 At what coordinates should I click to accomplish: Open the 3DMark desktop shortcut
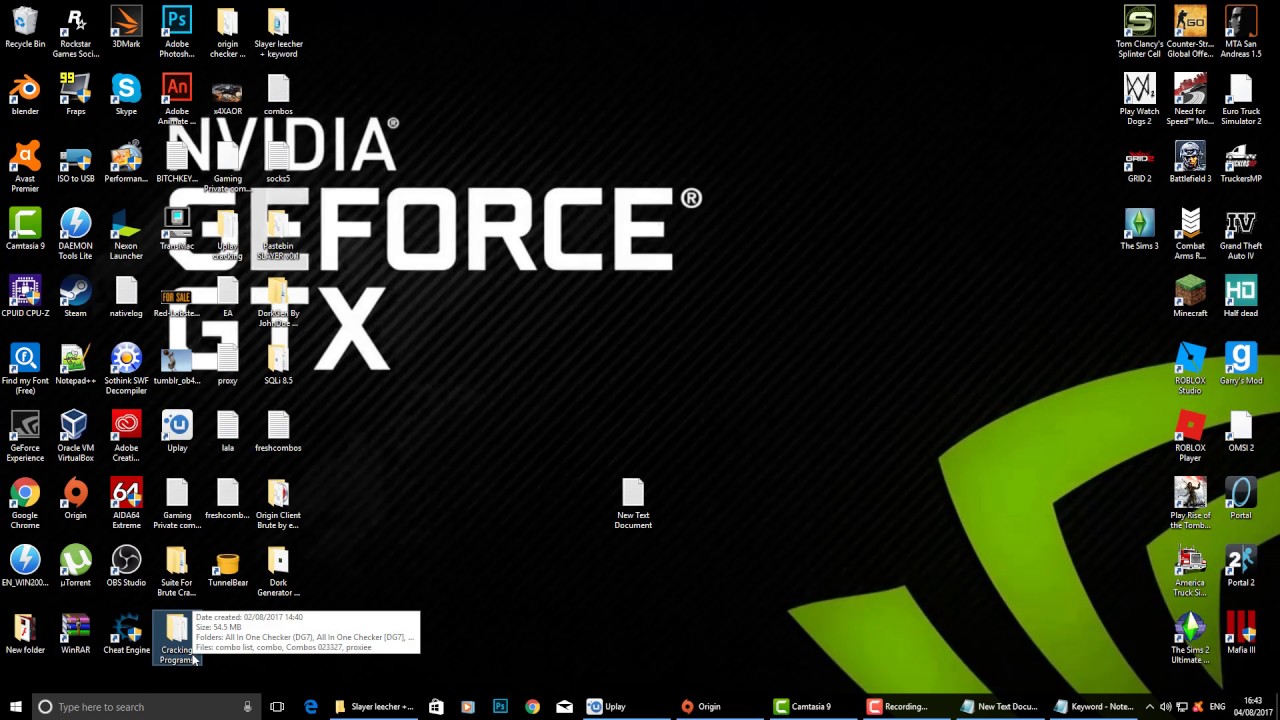click(126, 29)
